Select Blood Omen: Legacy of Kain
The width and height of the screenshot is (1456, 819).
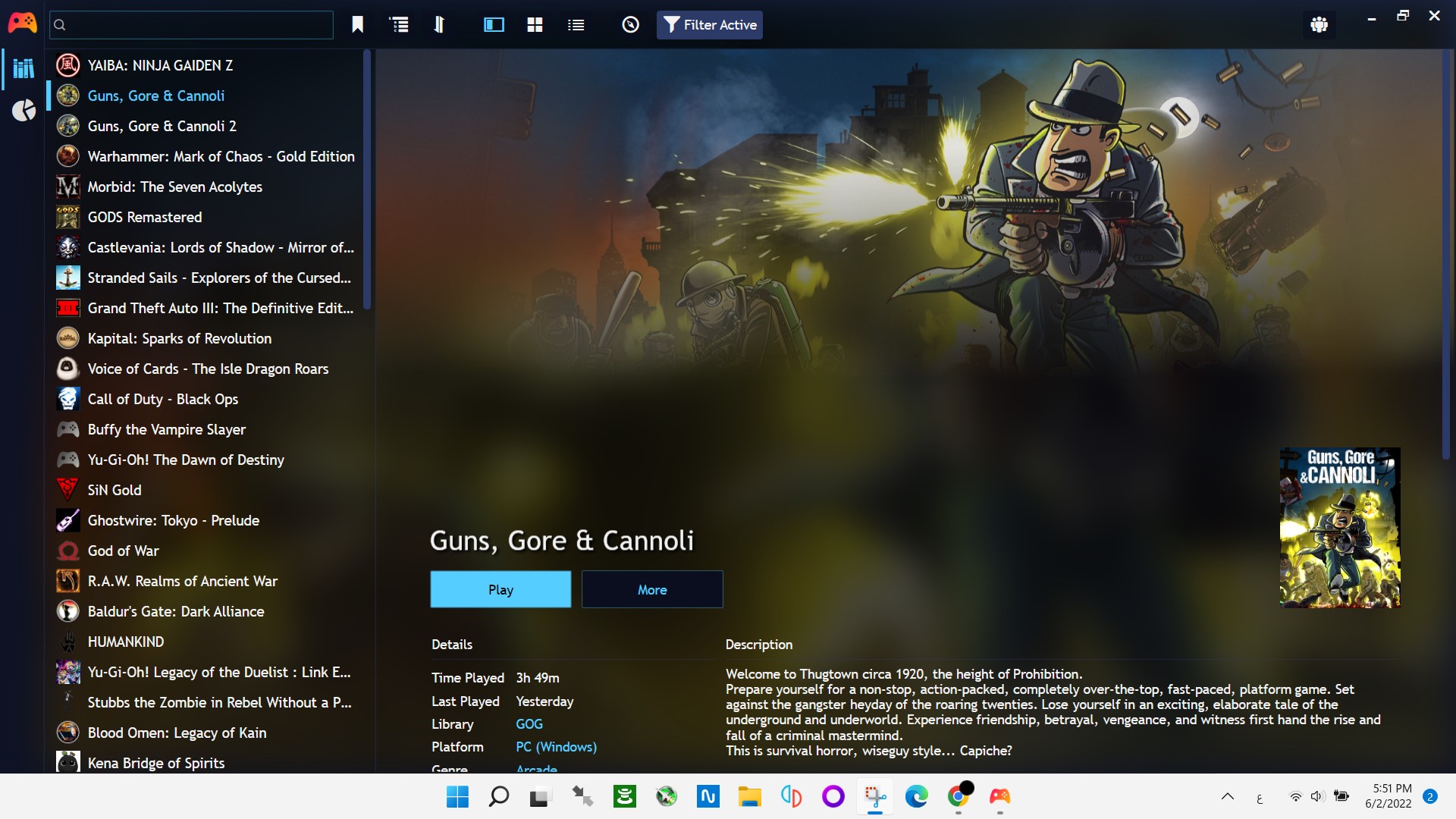click(x=205, y=733)
